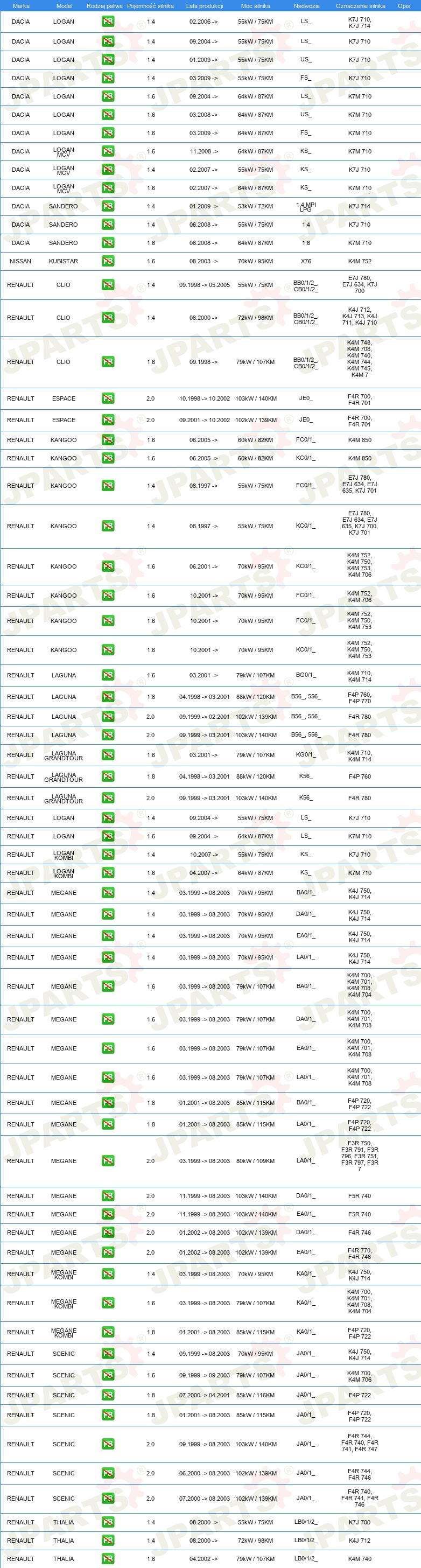Click fuel icon in Laguna Grandtour KG0/1_ row
The height and width of the screenshot is (1568, 421).
click(108, 755)
